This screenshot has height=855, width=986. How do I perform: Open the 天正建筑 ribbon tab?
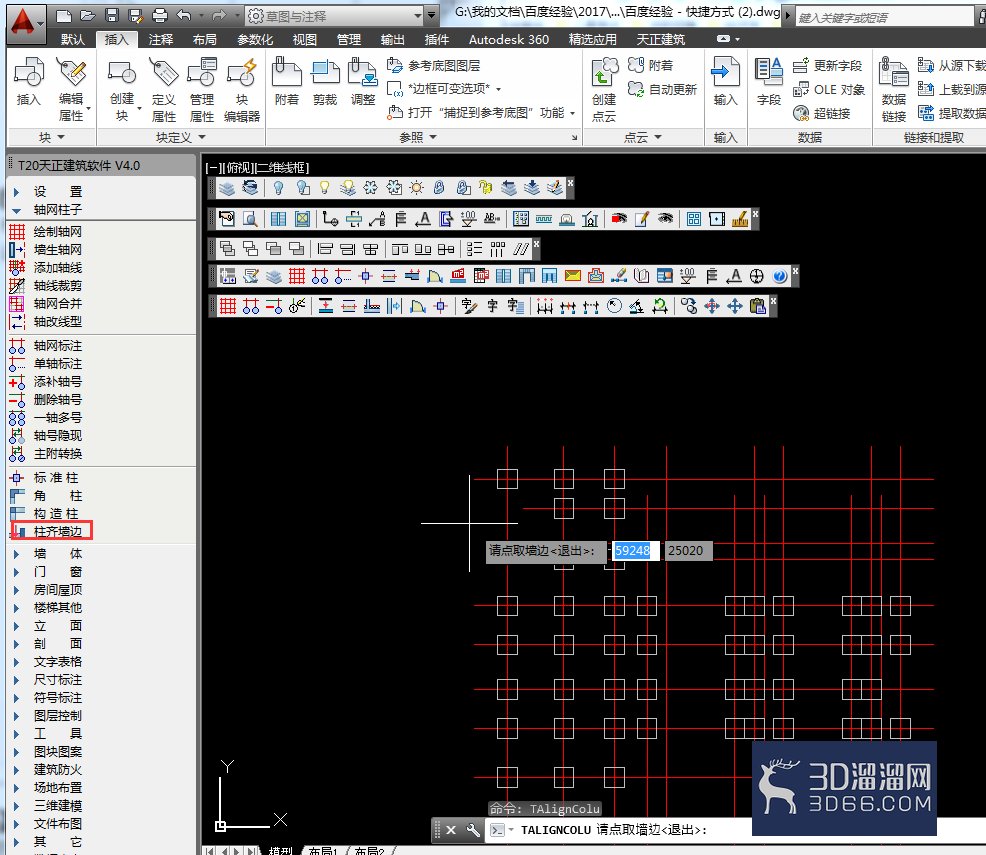tap(660, 40)
